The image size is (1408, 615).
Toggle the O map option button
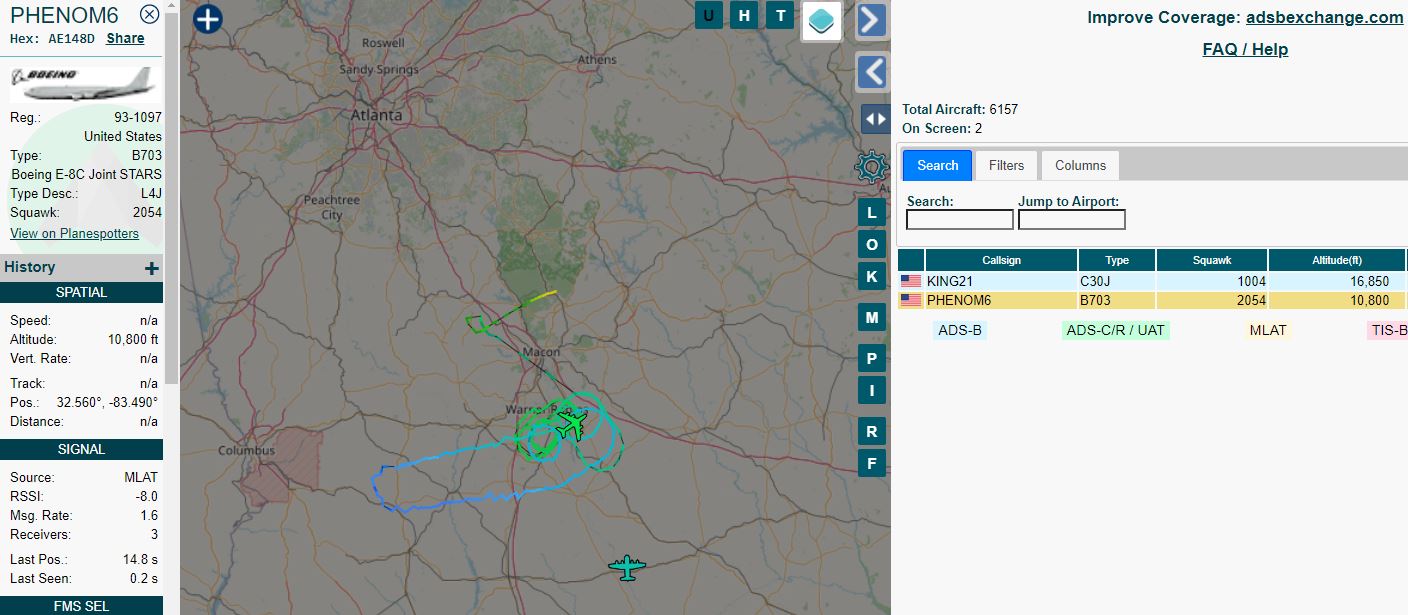click(x=872, y=245)
